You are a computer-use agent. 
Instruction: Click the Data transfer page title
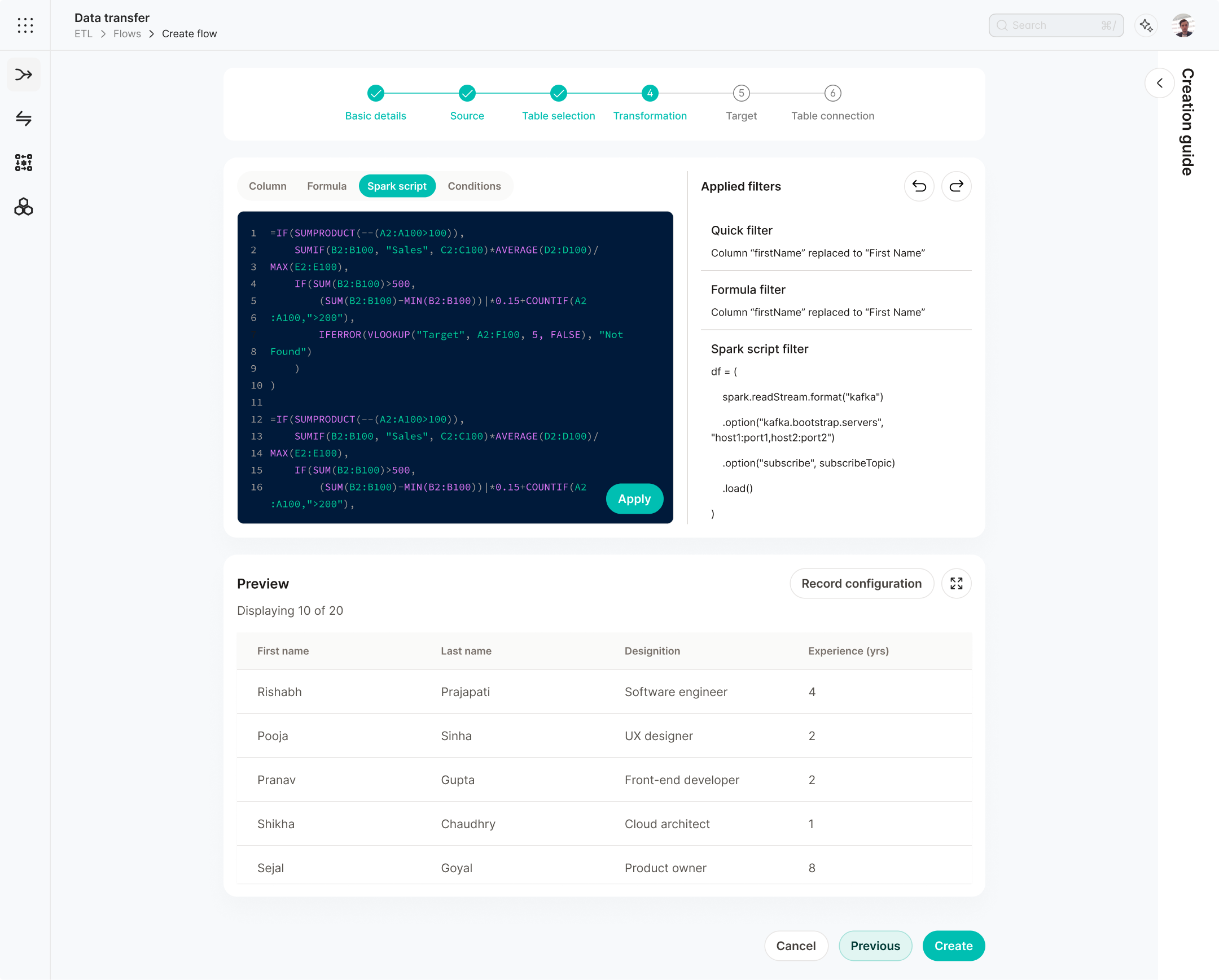coord(112,17)
